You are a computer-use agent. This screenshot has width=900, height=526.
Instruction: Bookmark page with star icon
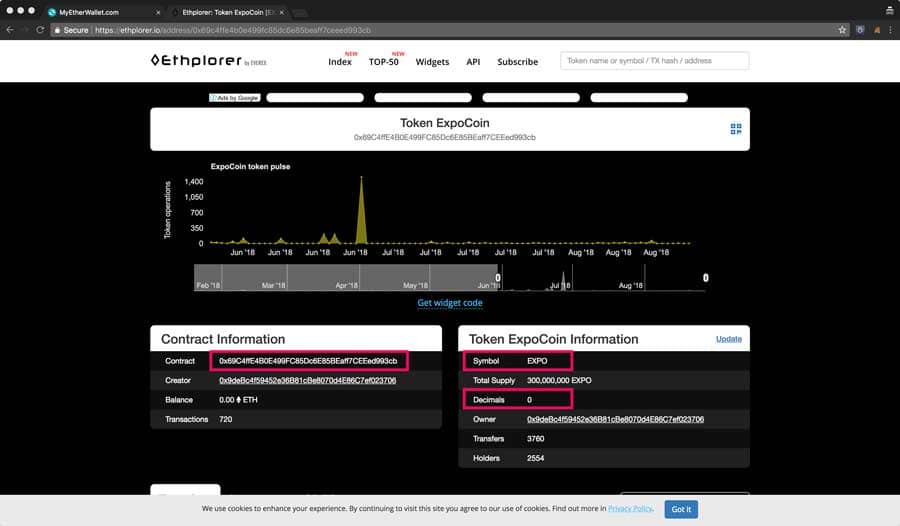click(x=842, y=30)
